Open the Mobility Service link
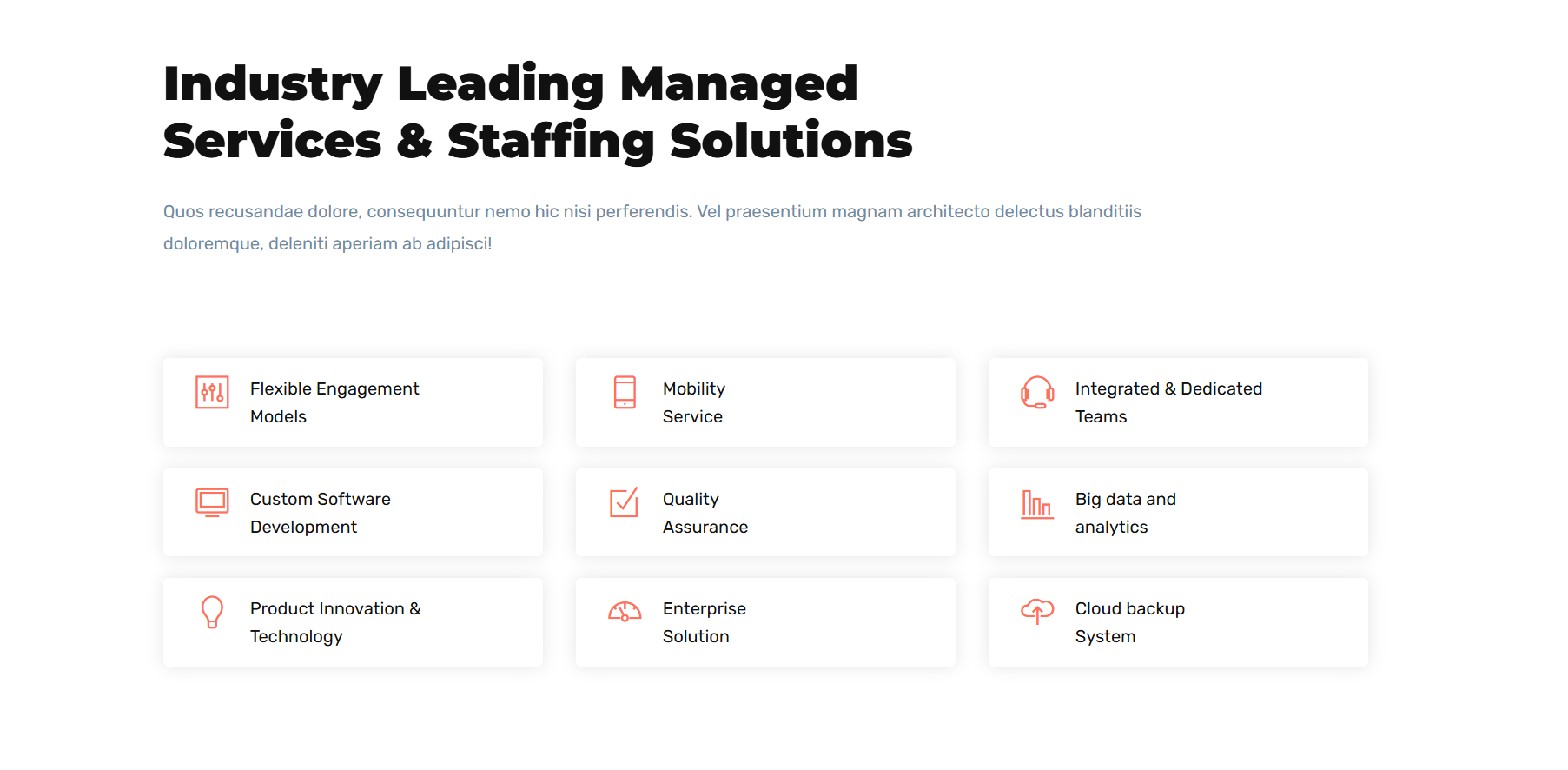The height and width of the screenshot is (770, 1568). [x=693, y=402]
